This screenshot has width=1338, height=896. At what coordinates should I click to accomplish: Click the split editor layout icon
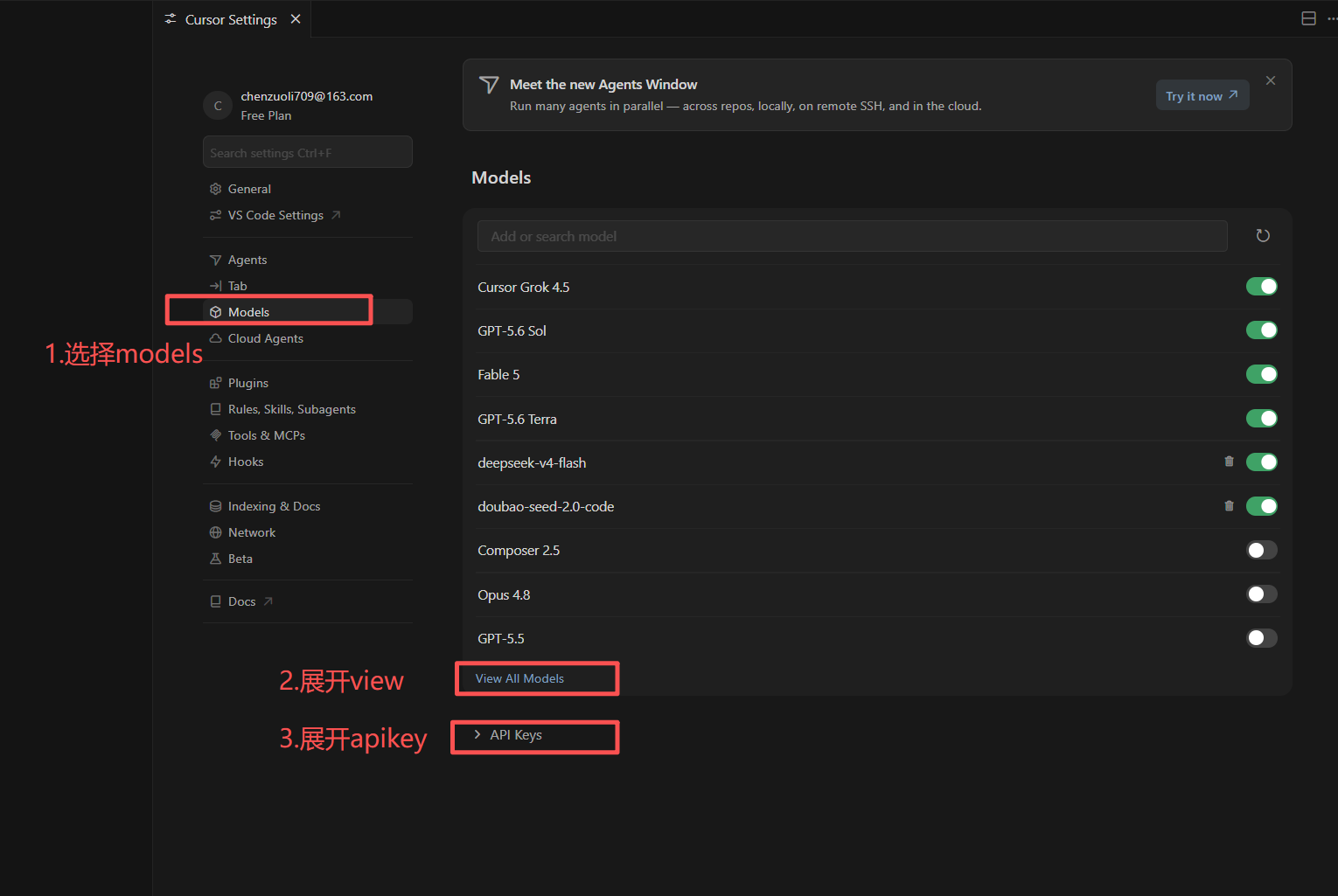(x=1308, y=18)
